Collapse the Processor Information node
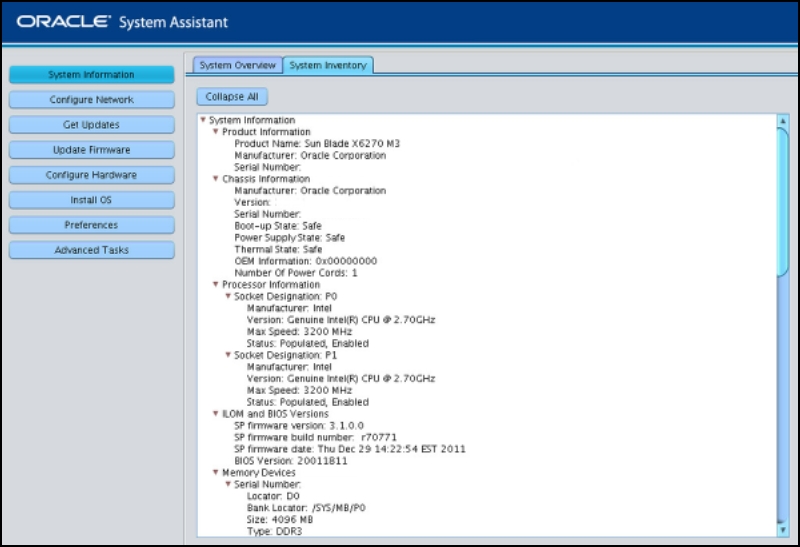Viewport: 800px width, 547px height. tap(215, 284)
